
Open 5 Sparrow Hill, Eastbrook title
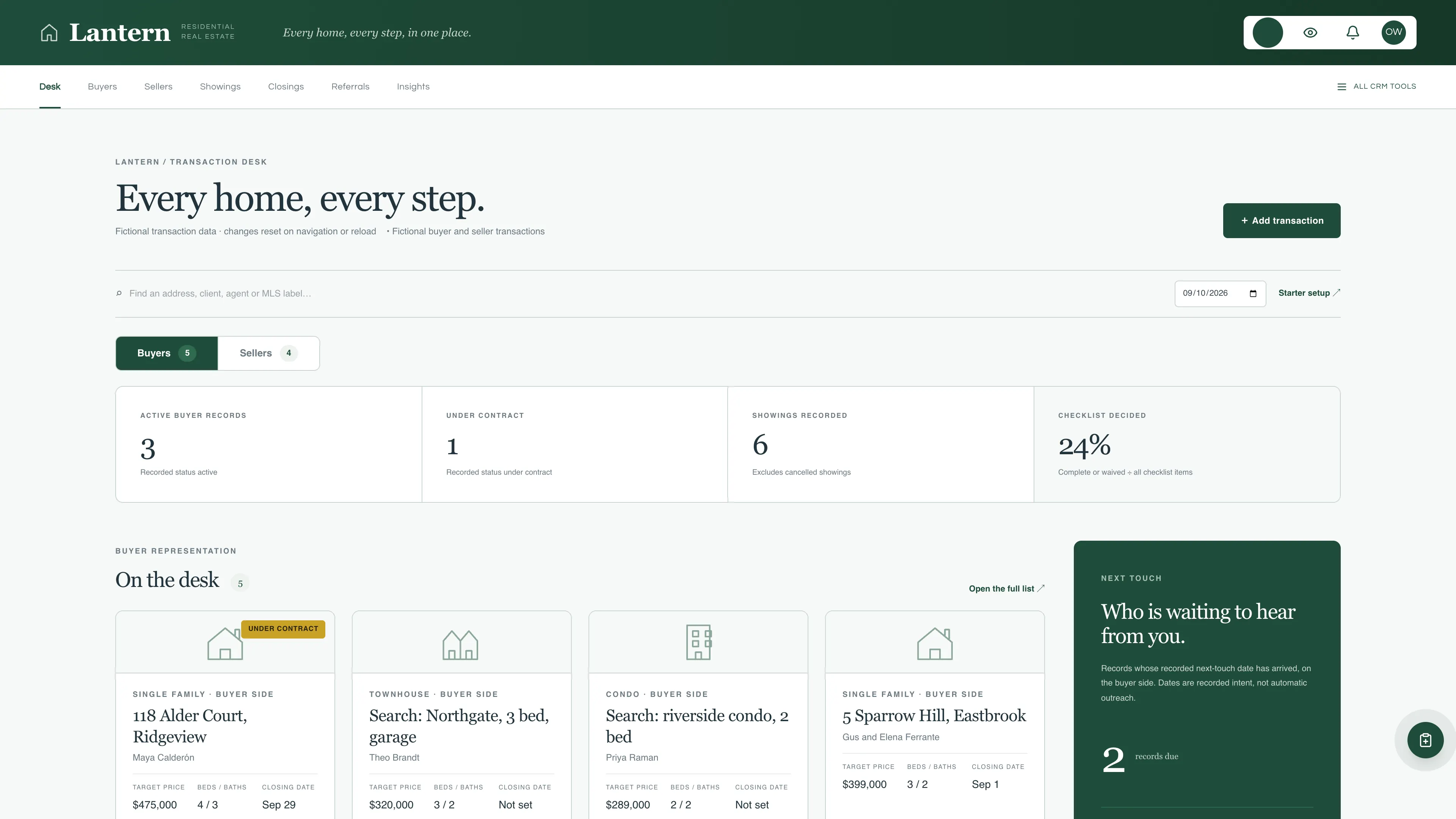click(x=934, y=715)
